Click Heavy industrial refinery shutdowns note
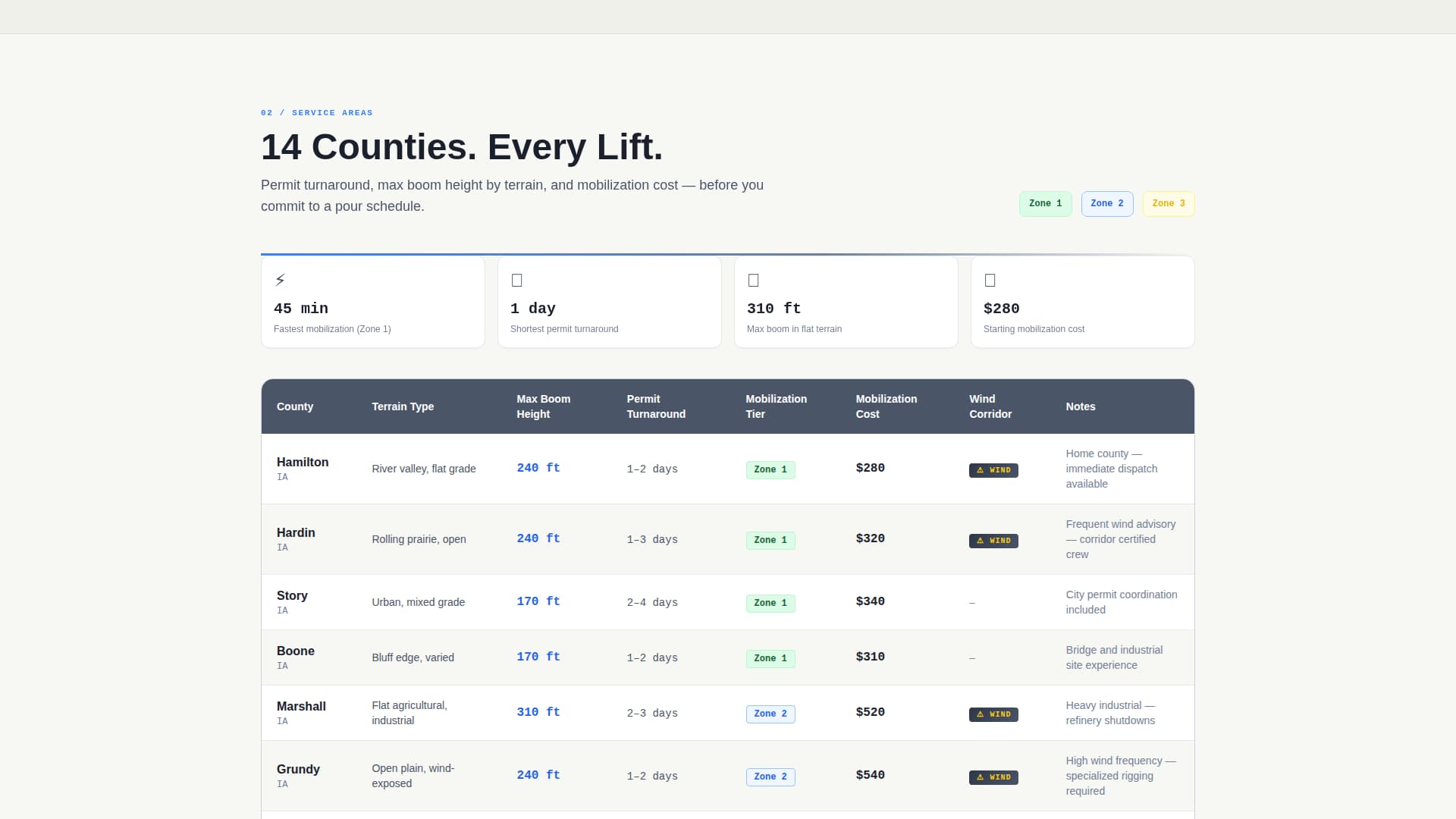The height and width of the screenshot is (819, 1456). click(x=1110, y=714)
